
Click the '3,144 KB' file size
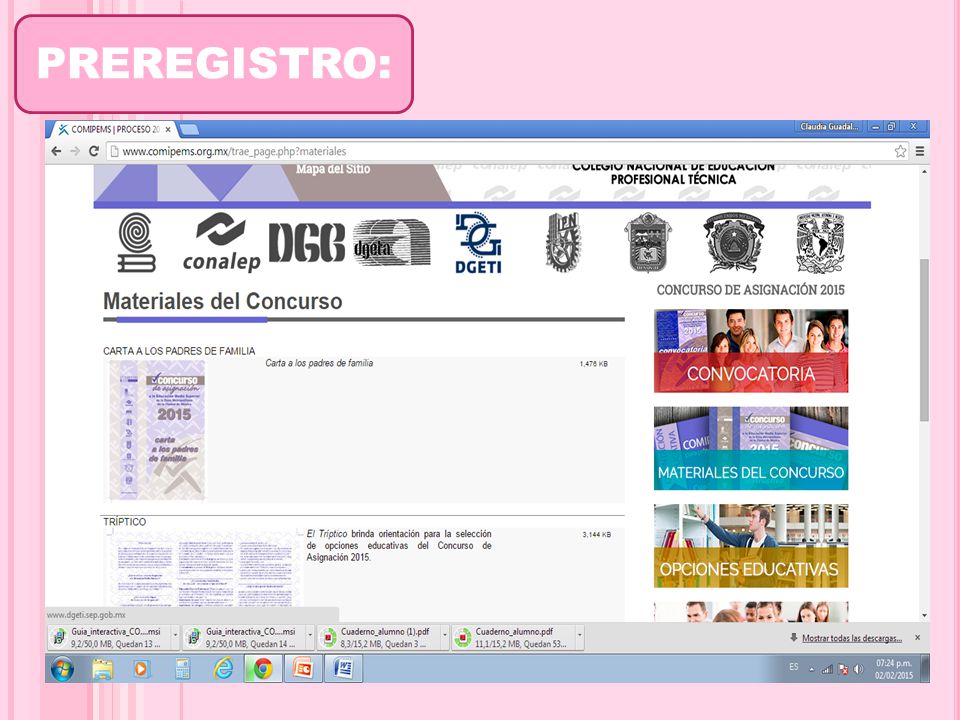[596, 534]
